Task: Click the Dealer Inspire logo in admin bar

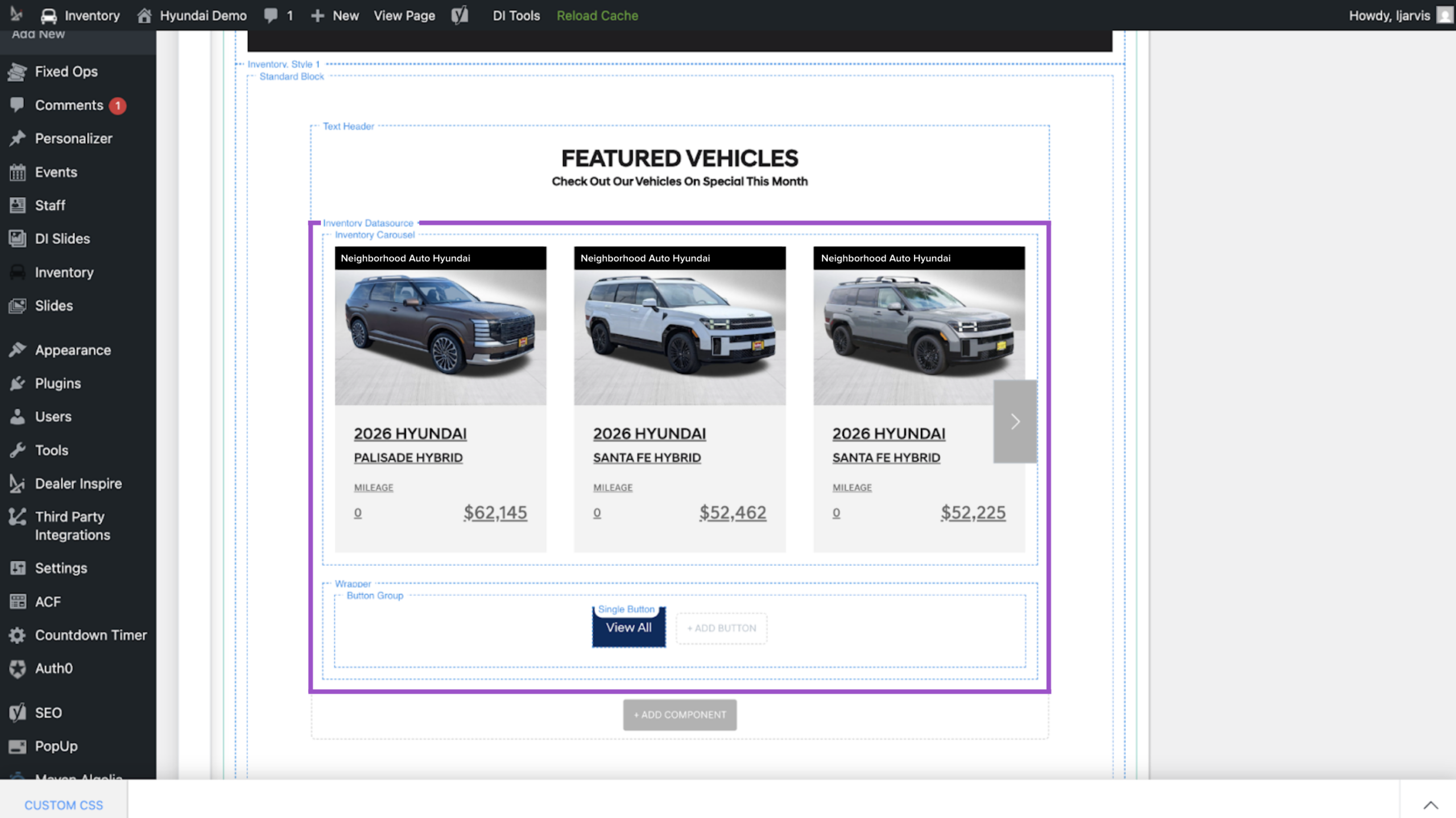Action: click(x=16, y=15)
